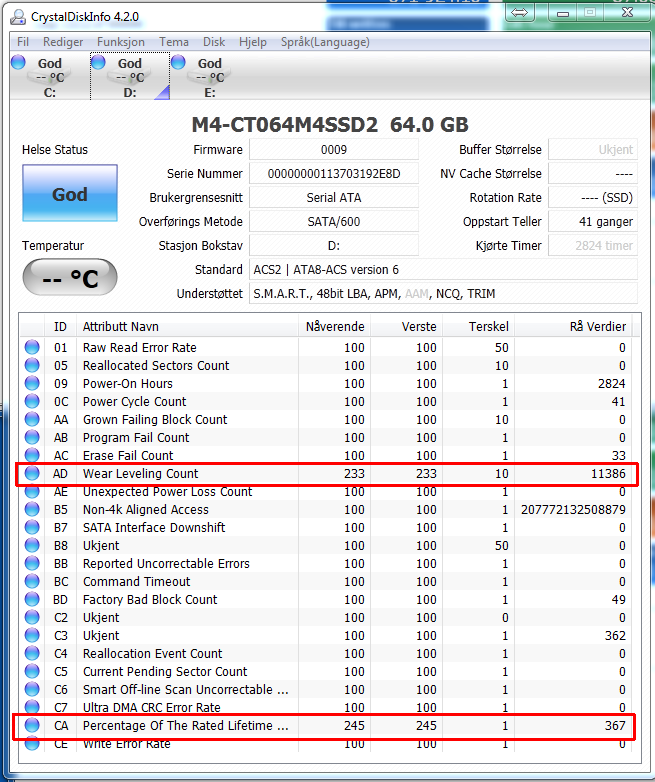Click the temperature -- °C indicator
This screenshot has height=782, width=655.
(70, 277)
